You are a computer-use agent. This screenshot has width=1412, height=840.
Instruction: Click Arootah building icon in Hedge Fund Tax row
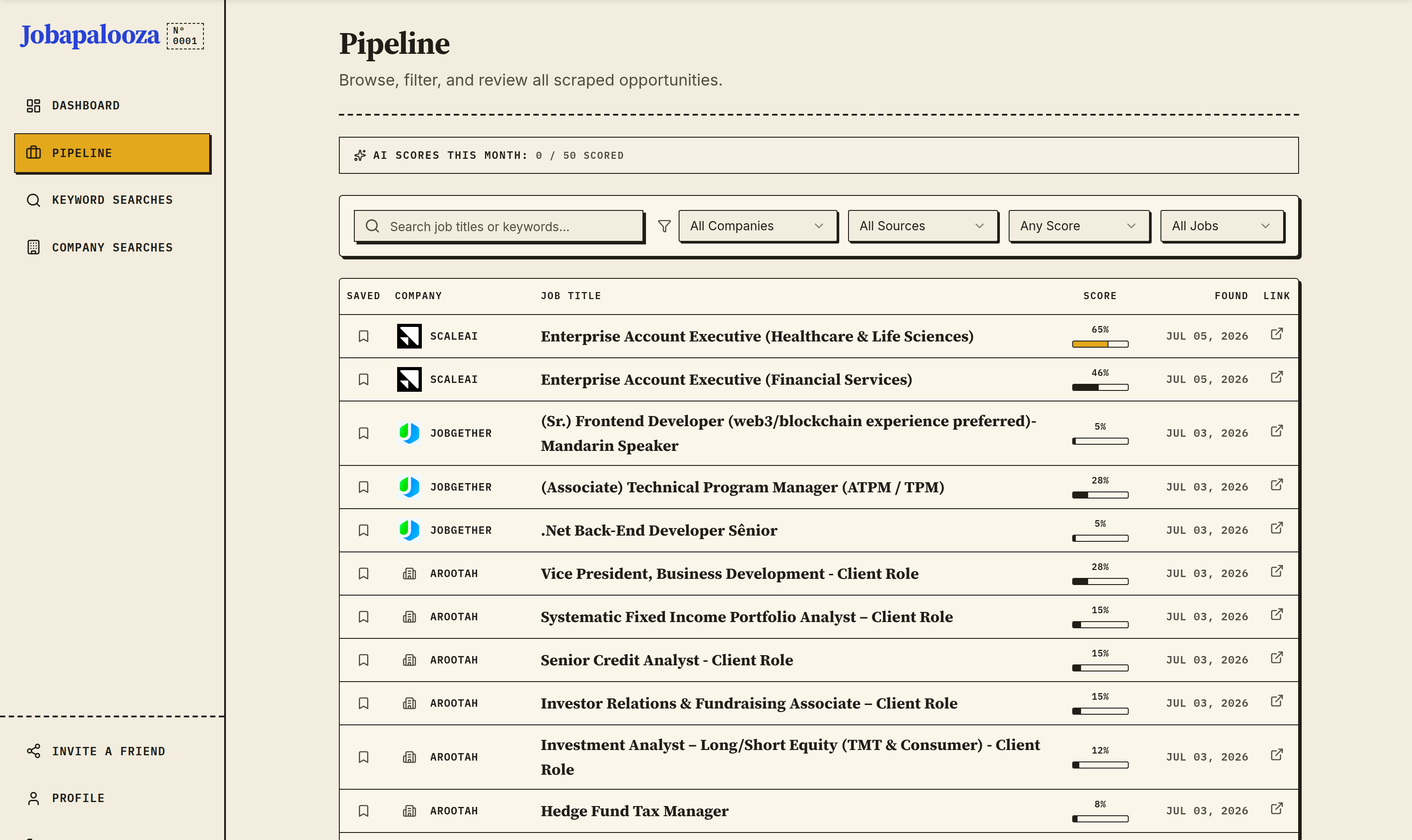(x=409, y=811)
